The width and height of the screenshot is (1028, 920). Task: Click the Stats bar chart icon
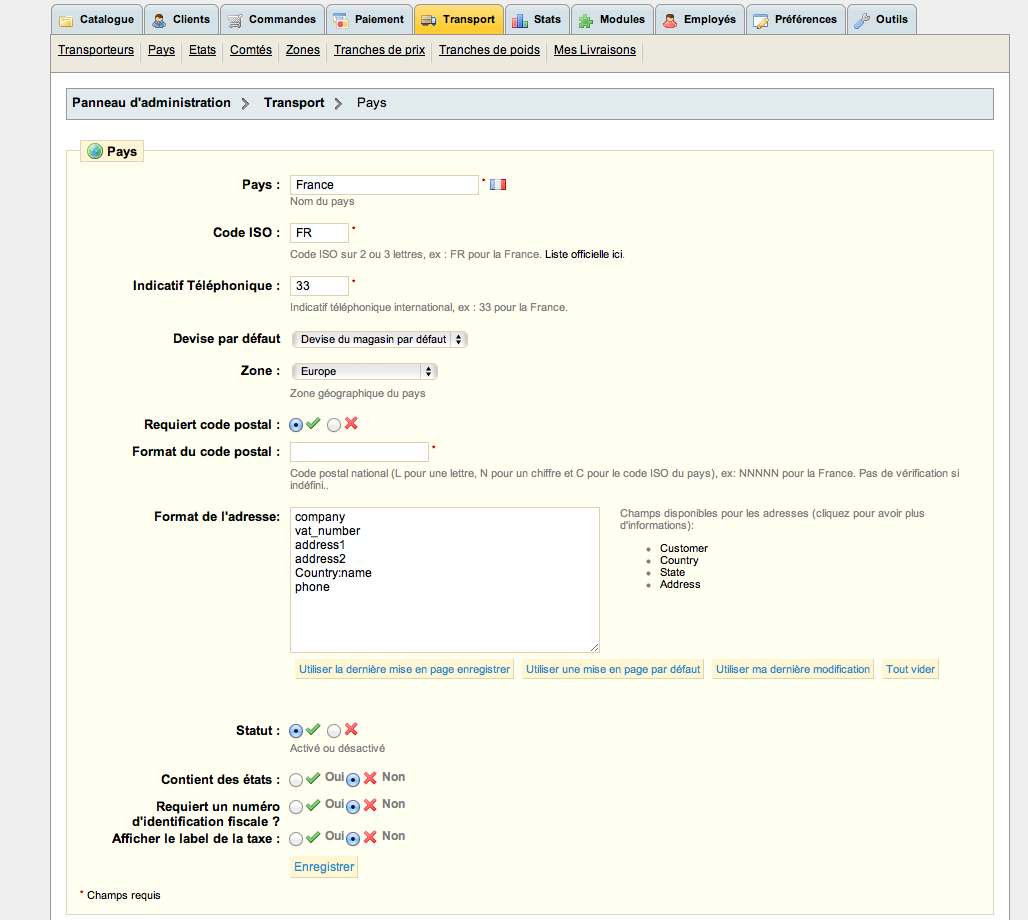coord(520,21)
